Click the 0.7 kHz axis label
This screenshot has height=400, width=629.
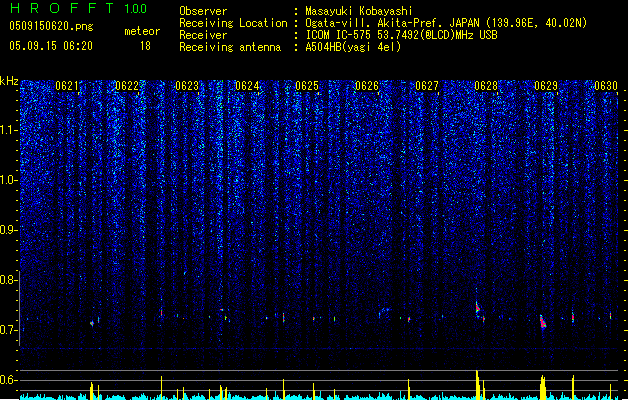[x=9, y=330]
